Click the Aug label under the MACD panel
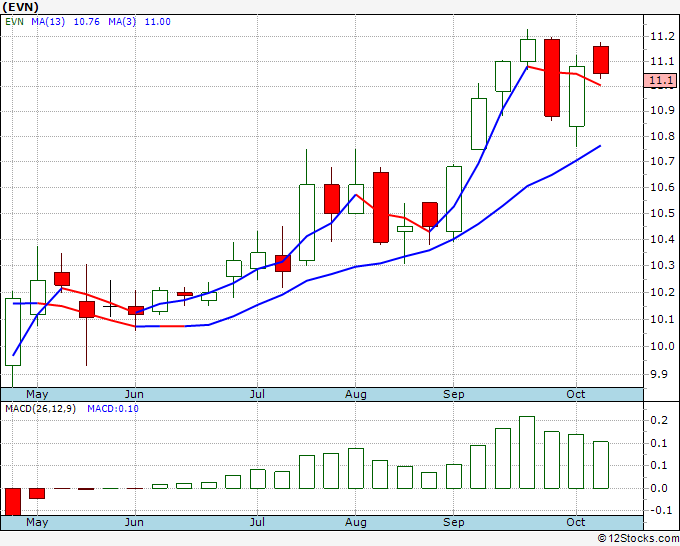Screen dimensions: 680x546 (356, 523)
